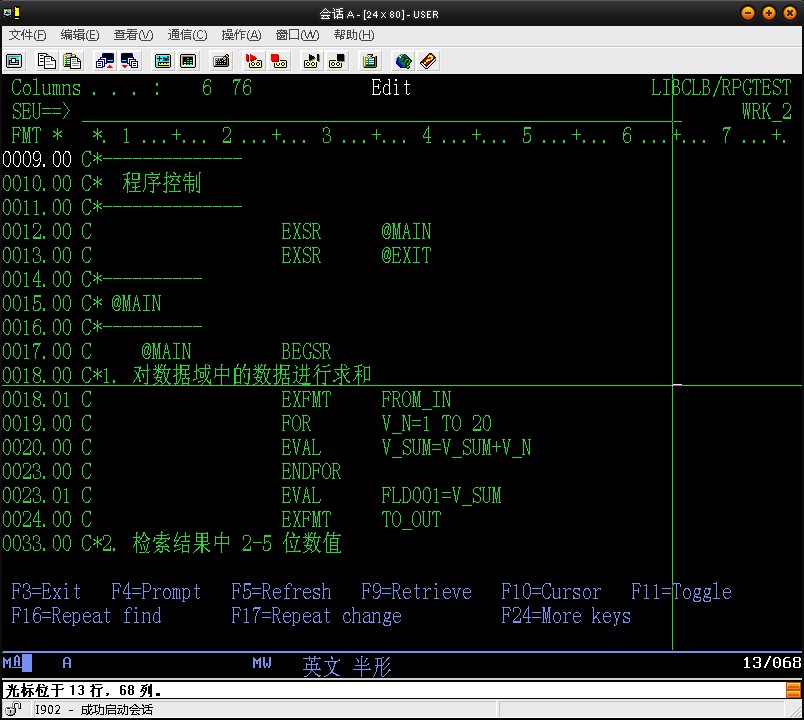Open the 文件(F) menu

click(27, 35)
